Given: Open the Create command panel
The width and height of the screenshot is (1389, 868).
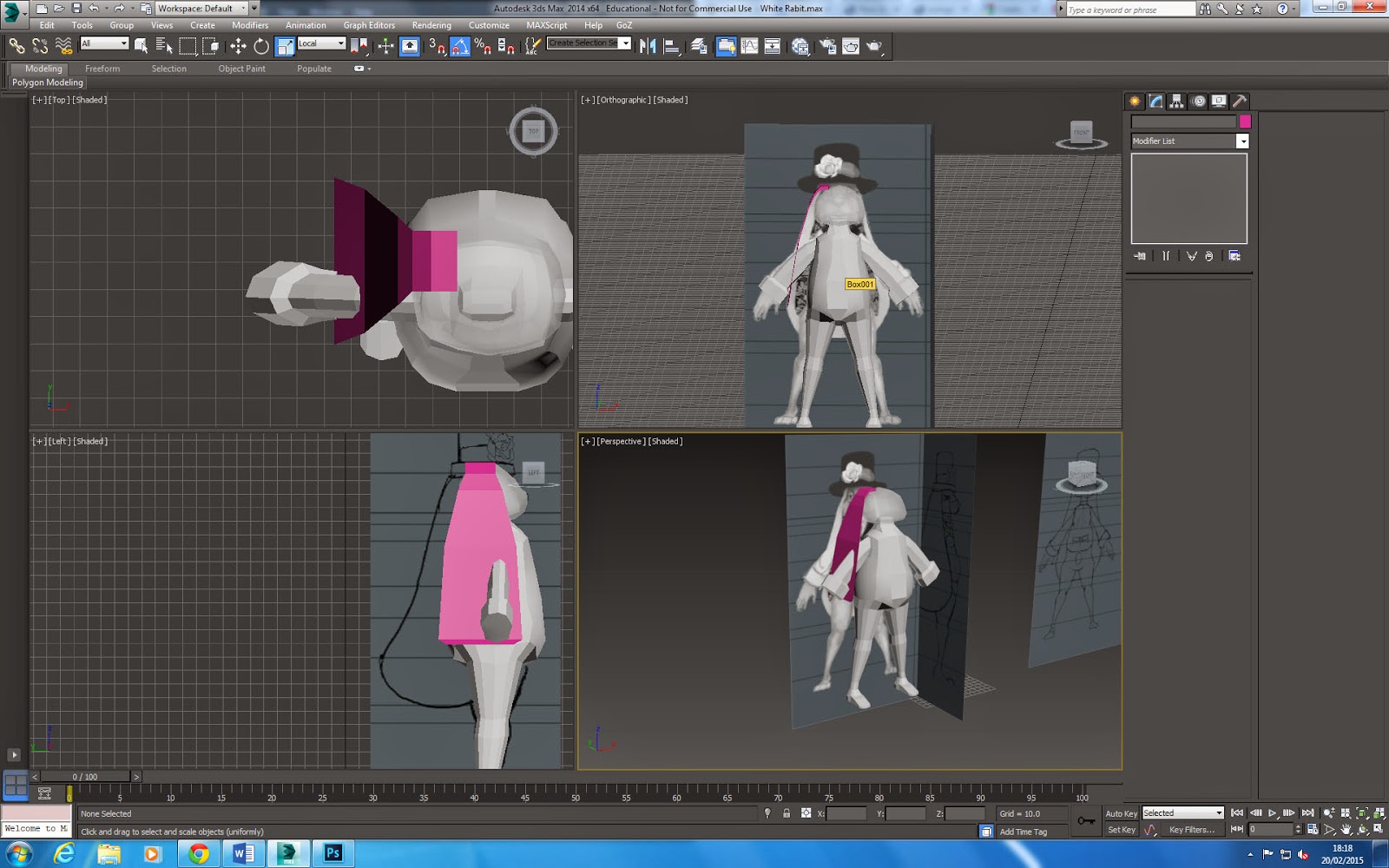Looking at the screenshot, I should tap(1135, 102).
